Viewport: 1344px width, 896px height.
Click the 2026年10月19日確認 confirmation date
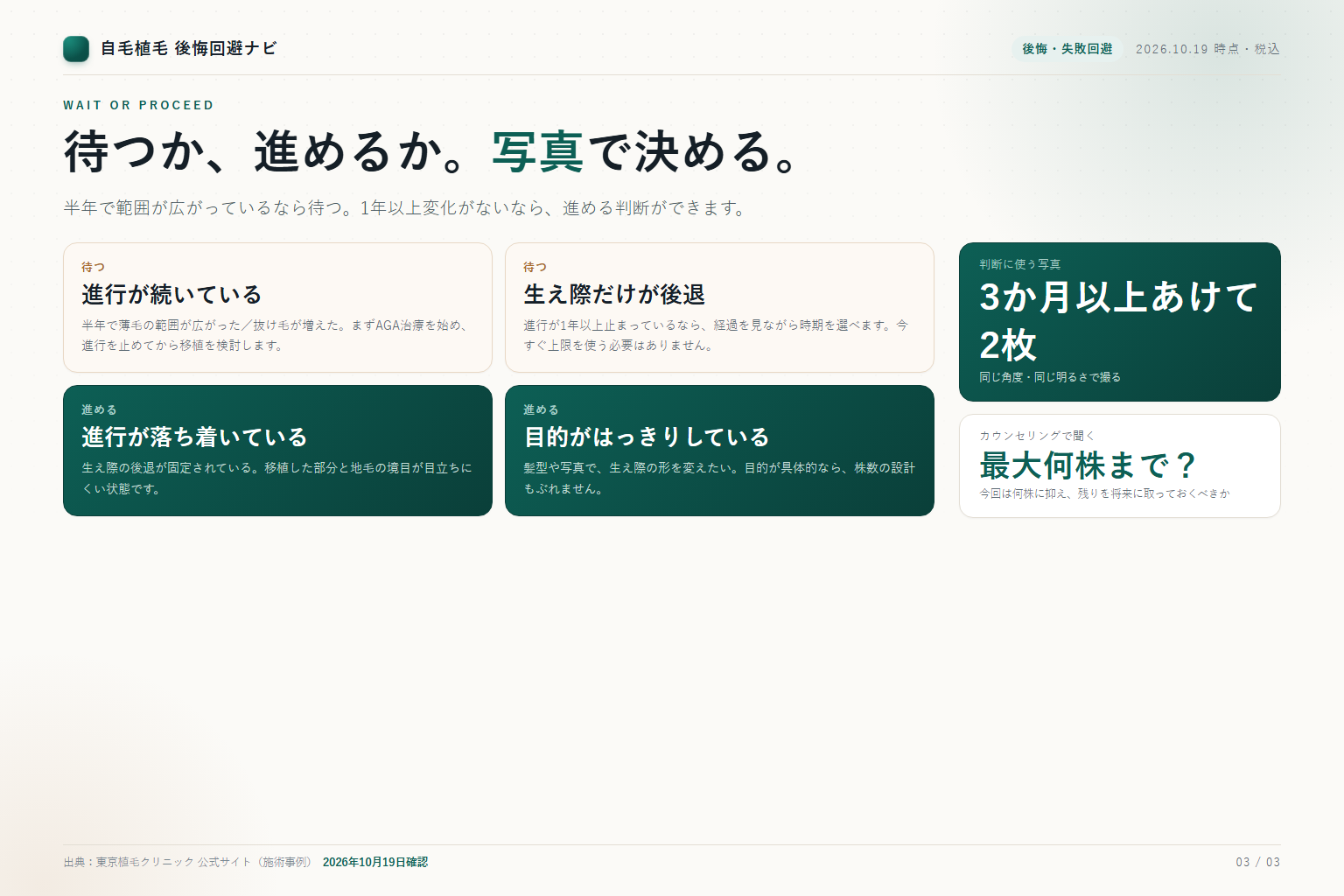375,862
